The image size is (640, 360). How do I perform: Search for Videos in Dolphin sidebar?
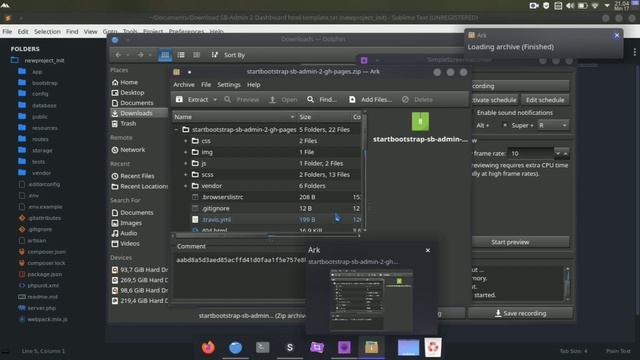125,244
